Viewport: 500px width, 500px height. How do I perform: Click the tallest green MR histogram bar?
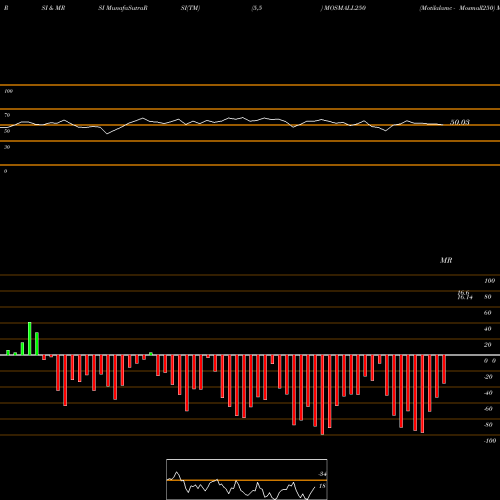(30, 339)
